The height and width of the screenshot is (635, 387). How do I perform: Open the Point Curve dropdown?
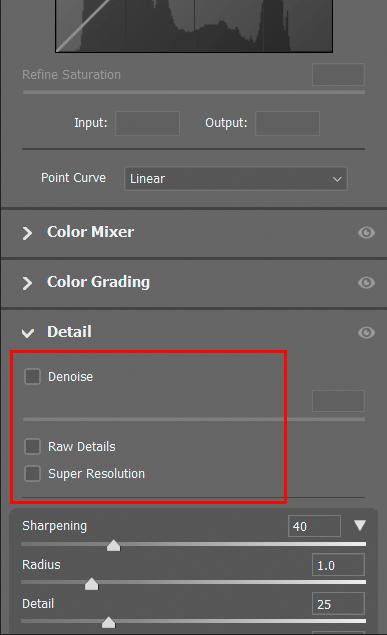pos(236,179)
